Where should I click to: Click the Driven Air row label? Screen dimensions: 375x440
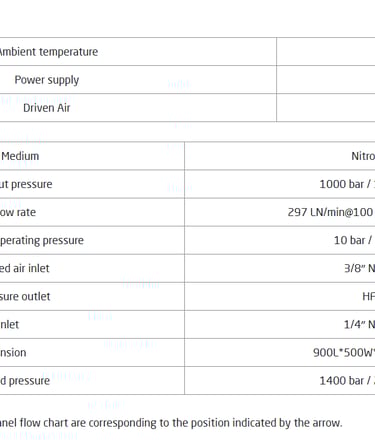(x=47, y=108)
